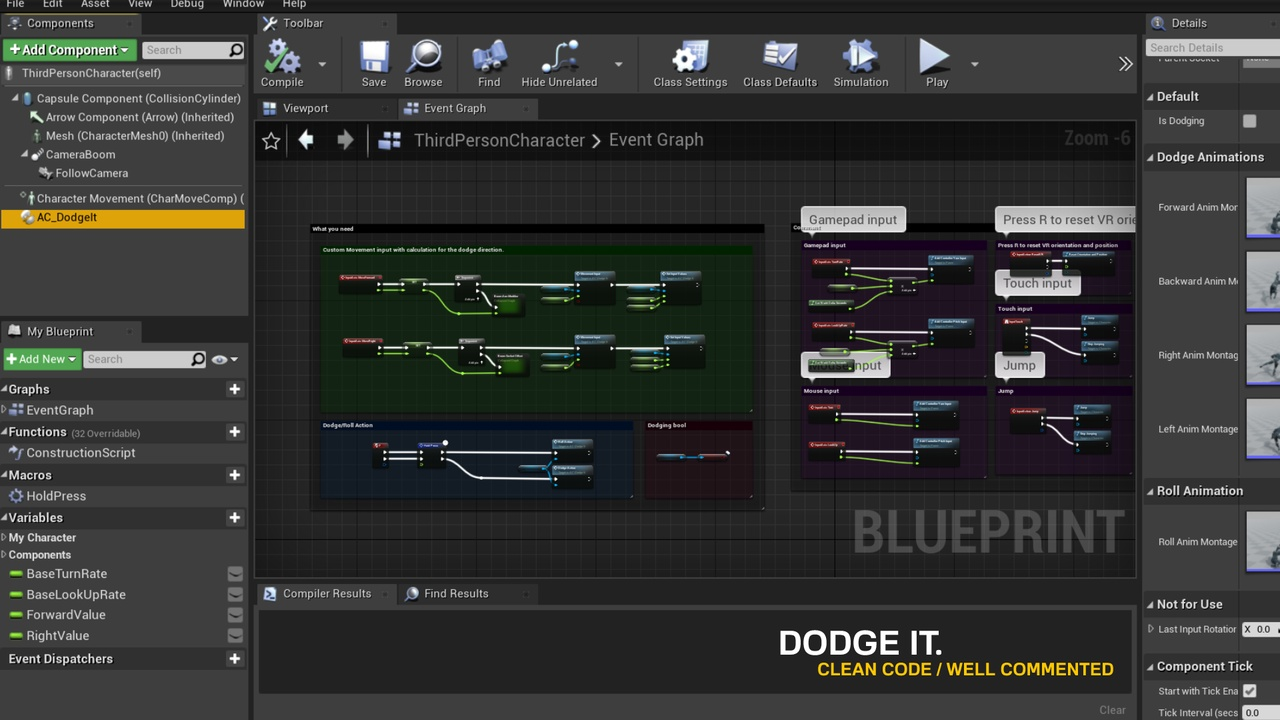Select the ConstructionScript function
1280x720 pixels.
pos(81,453)
